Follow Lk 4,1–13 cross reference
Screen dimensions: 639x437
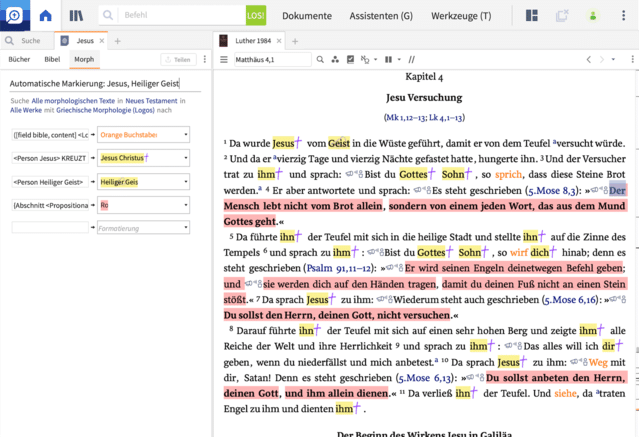coord(445,118)
